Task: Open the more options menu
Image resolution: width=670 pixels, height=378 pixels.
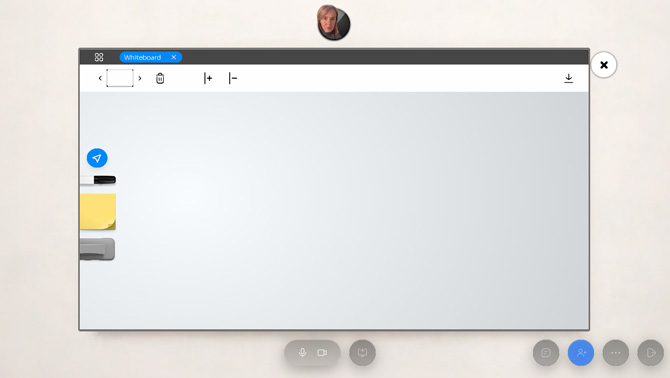Action: coord(616,353)
